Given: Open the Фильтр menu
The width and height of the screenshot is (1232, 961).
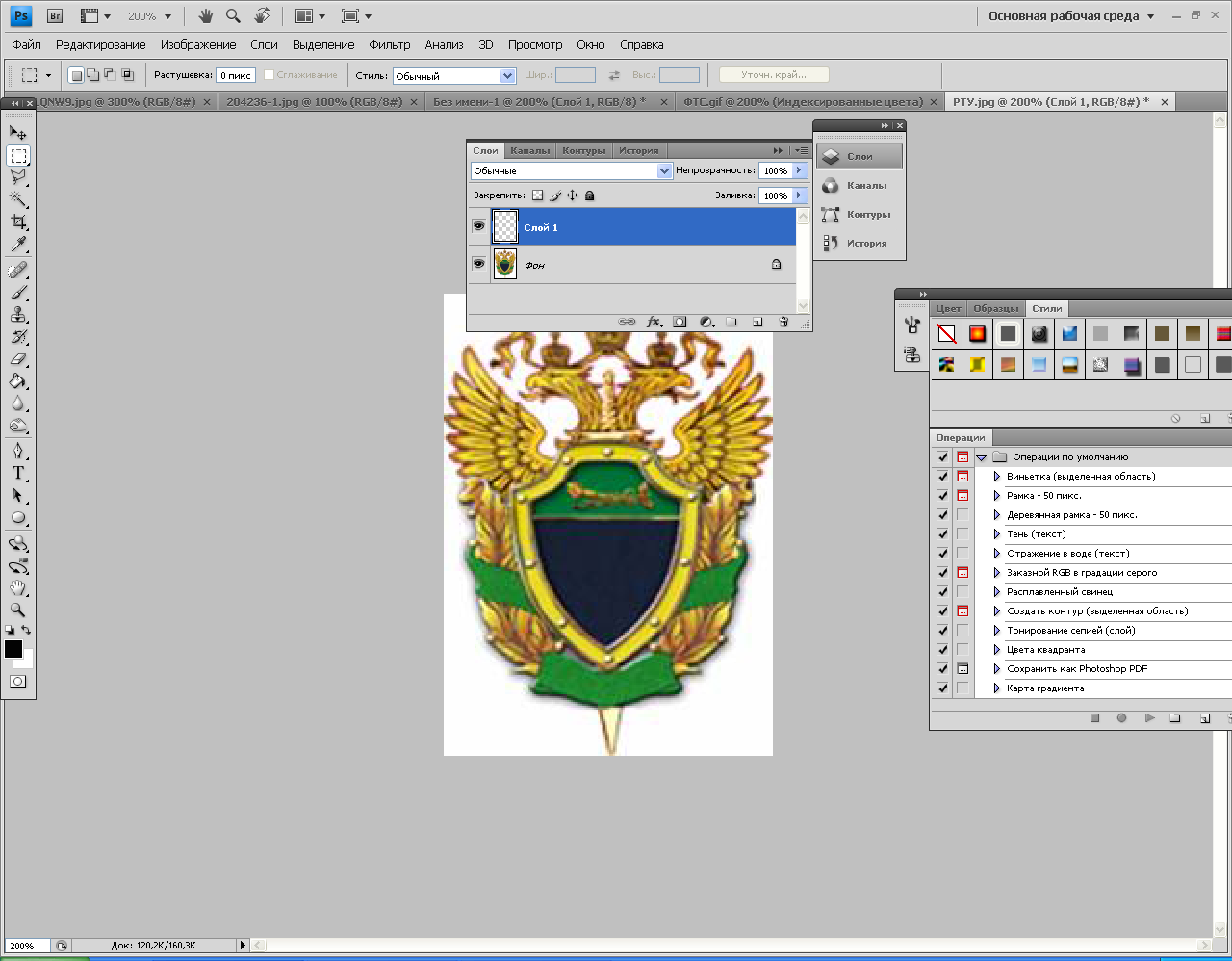Looking at the screenshot, I should point(390,45).
